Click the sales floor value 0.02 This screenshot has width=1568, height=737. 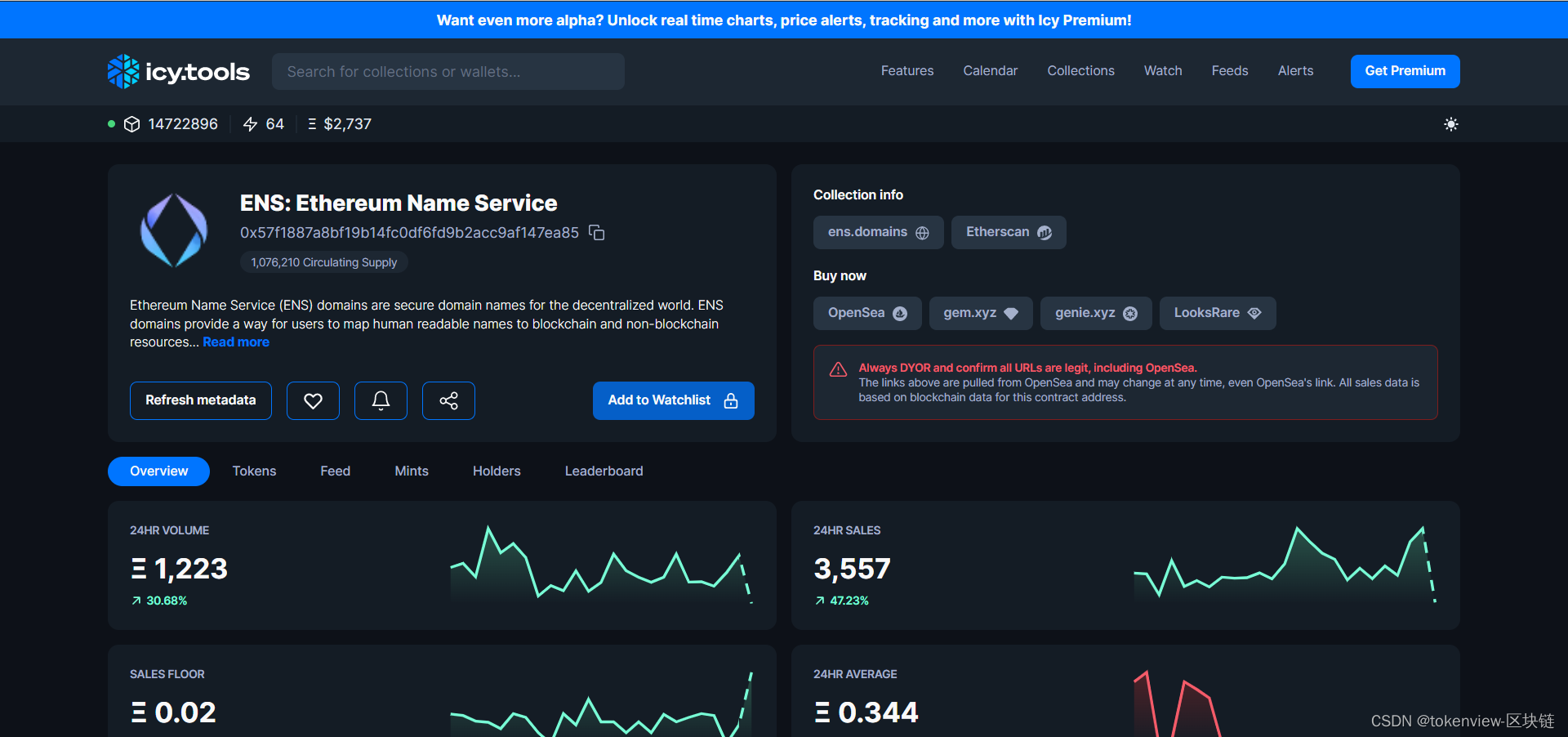click(x=173, y=712)
